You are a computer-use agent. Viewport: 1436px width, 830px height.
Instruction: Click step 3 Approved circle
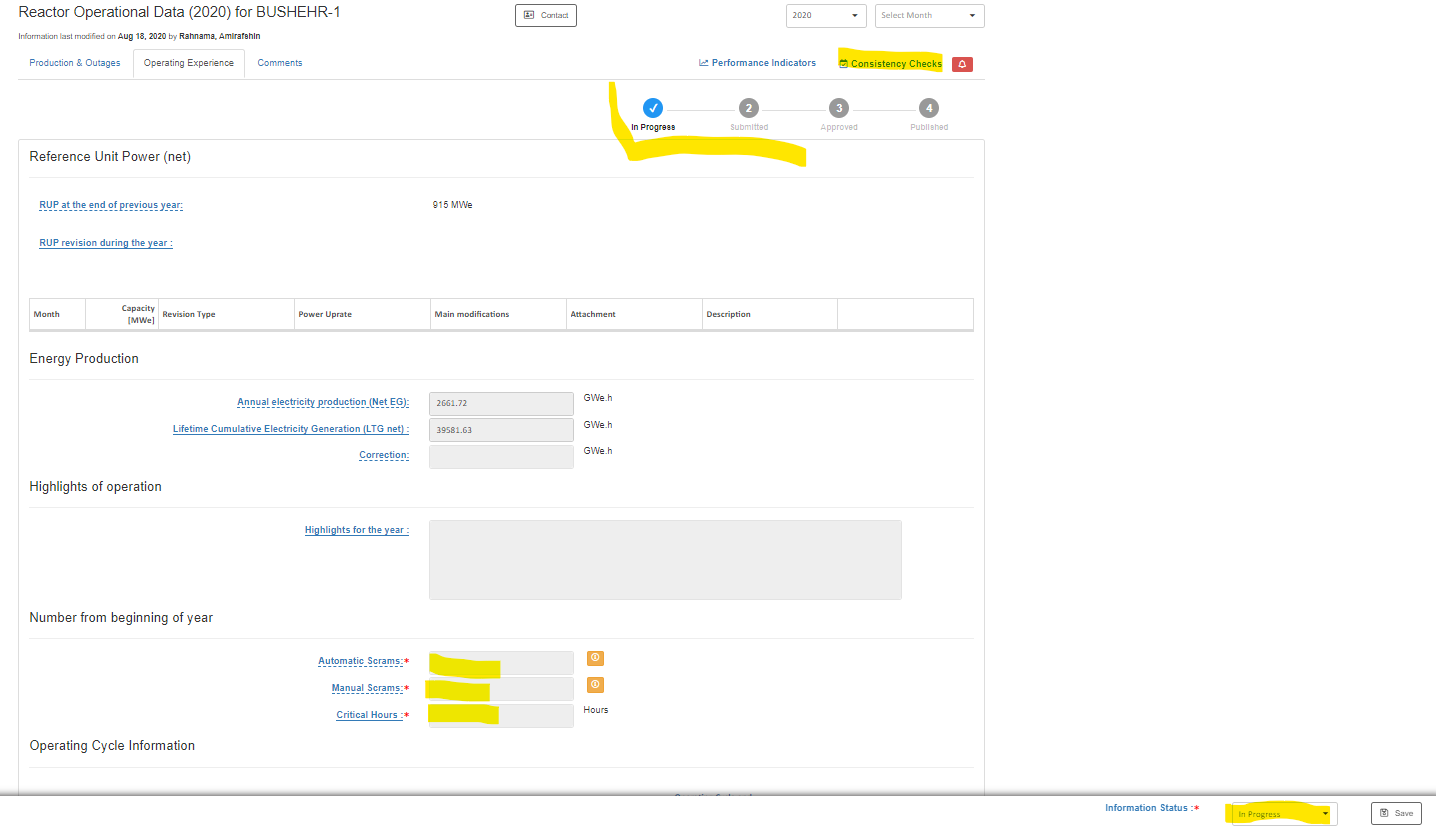pos(839,108)
